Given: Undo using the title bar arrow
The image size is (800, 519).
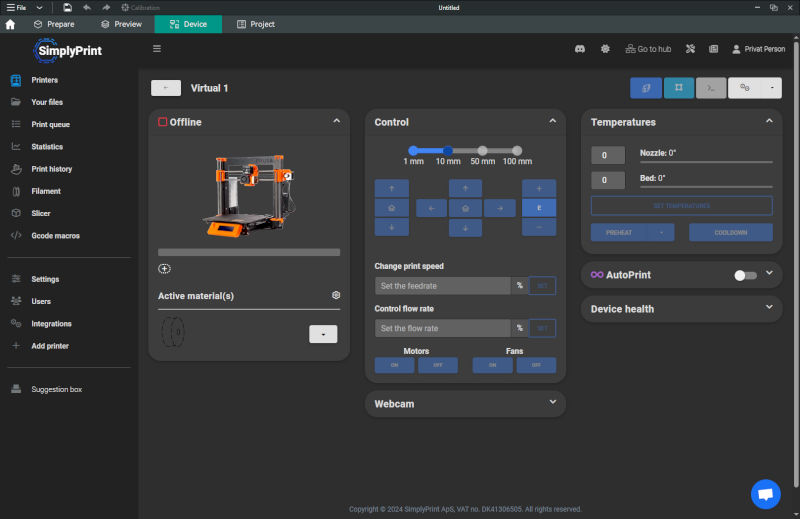Looking at the screenshot, I should [x=87, y=8].
